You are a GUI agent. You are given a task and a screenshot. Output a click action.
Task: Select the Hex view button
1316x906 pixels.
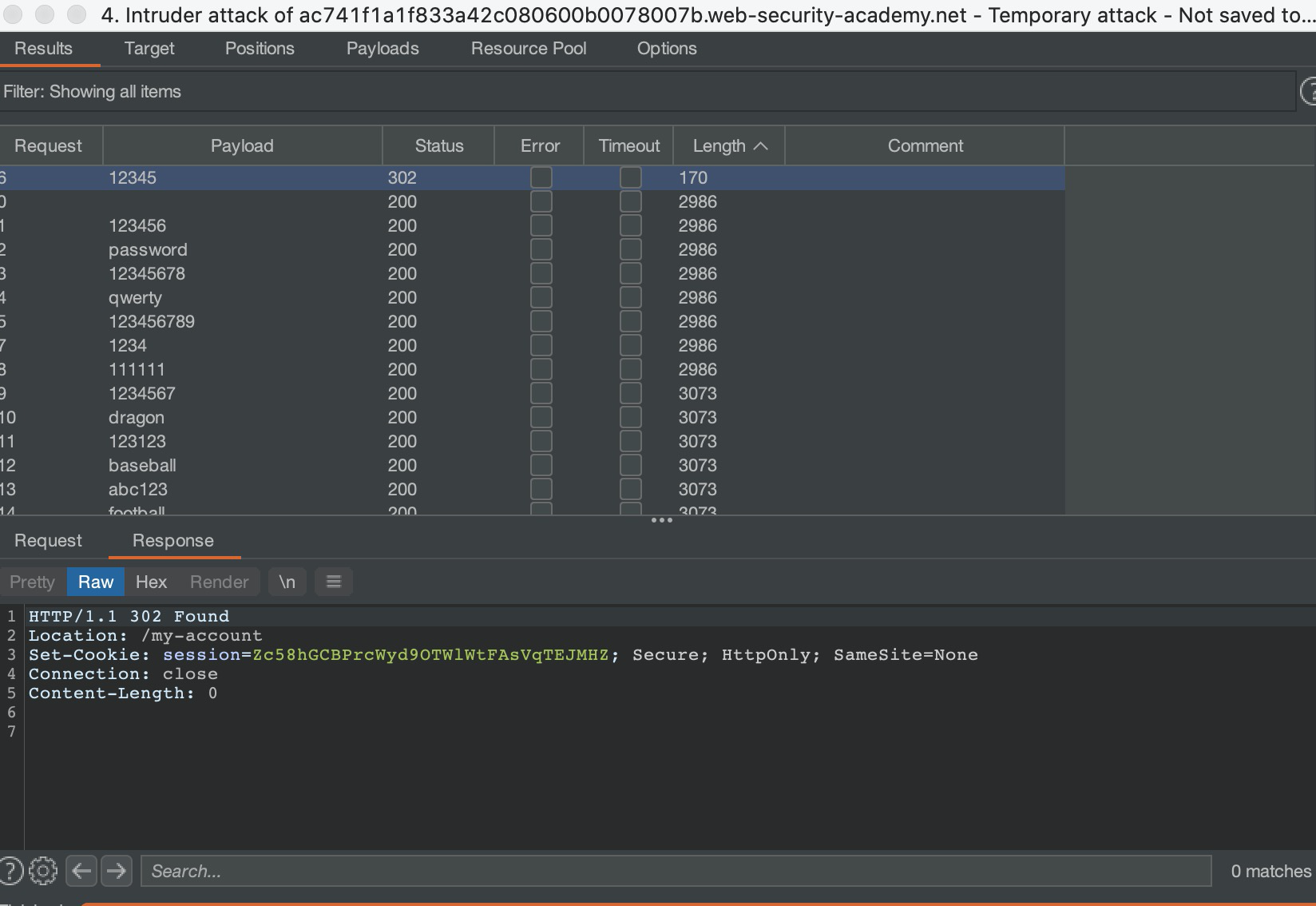151,582
